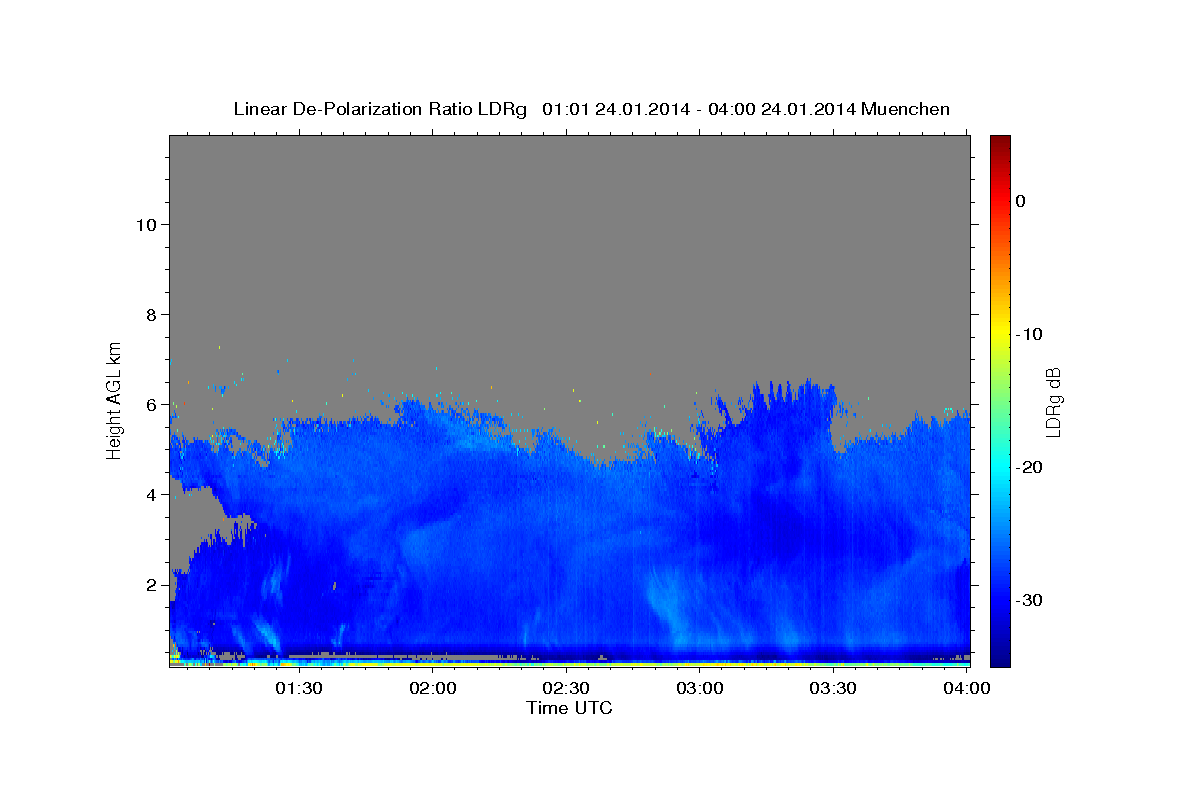Image resolution: width=1200 pixels, height=800 pixels.
Task: Click 'Muenchen' location text in title
Action: coord(906,109)
